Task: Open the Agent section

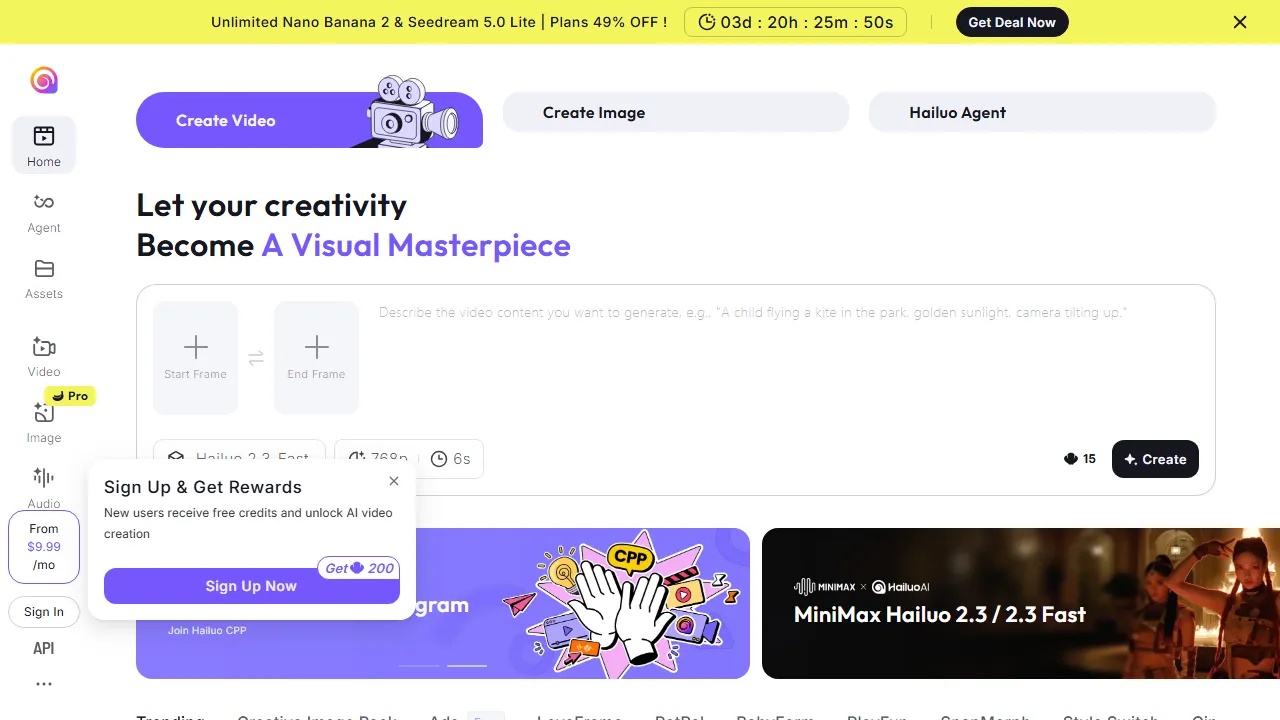Action: pyautogui.click(x=43, y=212)
